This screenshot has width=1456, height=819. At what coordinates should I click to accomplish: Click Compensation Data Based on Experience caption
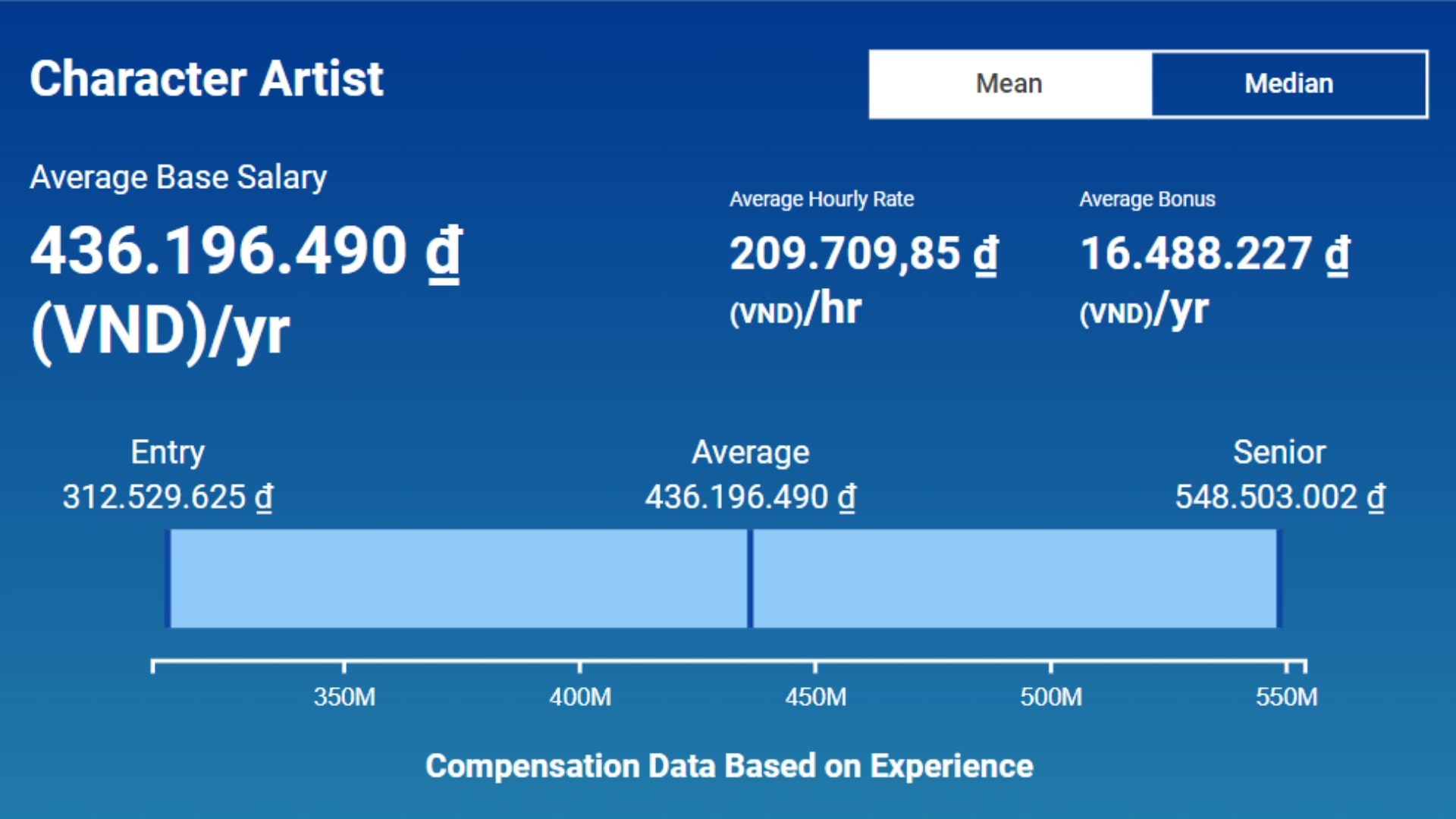coord(729,766)
